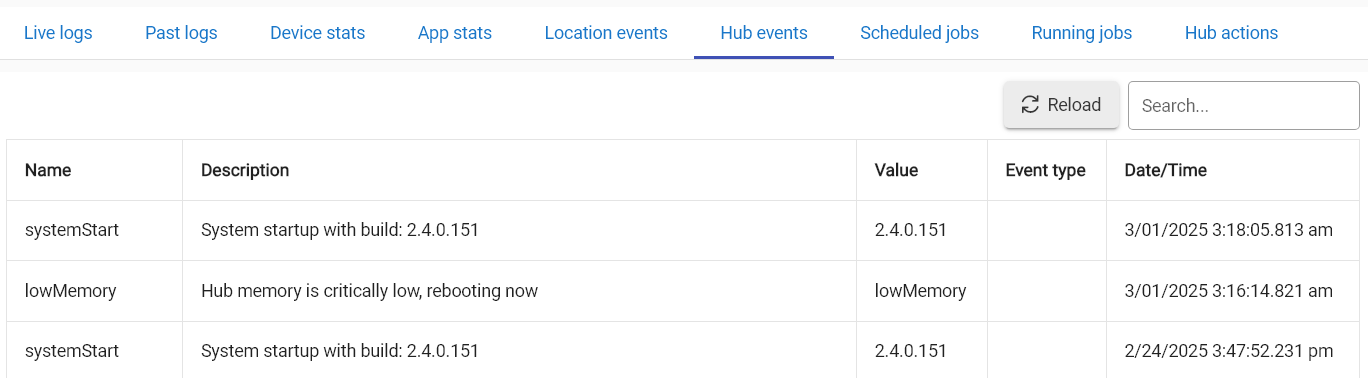1368x378 pixels.
Task: Click the circular arrows Reload icon
Action: pyautogui.click(x=1030, y=105)
